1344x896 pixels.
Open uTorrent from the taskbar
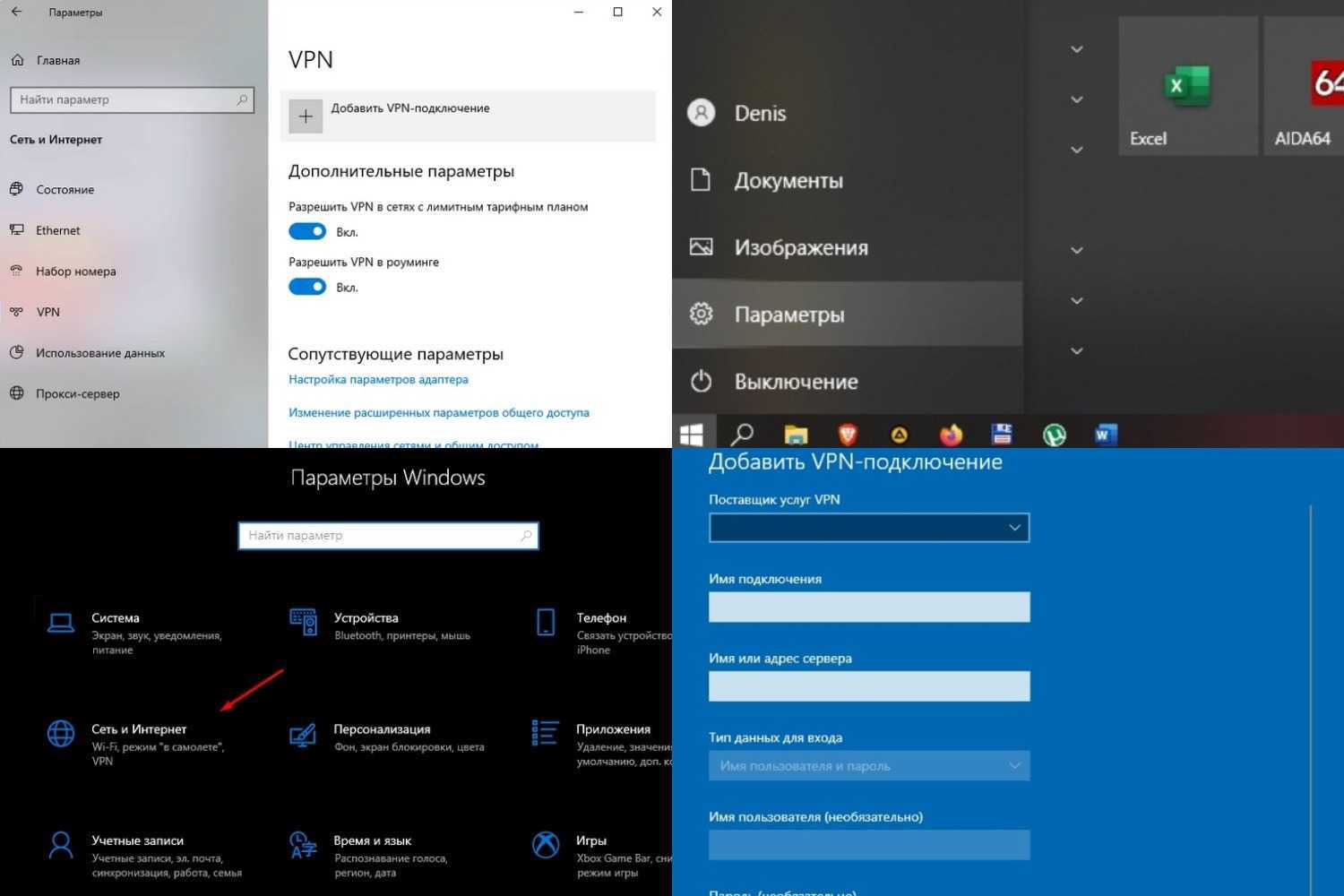click(x=1055, y=435)
